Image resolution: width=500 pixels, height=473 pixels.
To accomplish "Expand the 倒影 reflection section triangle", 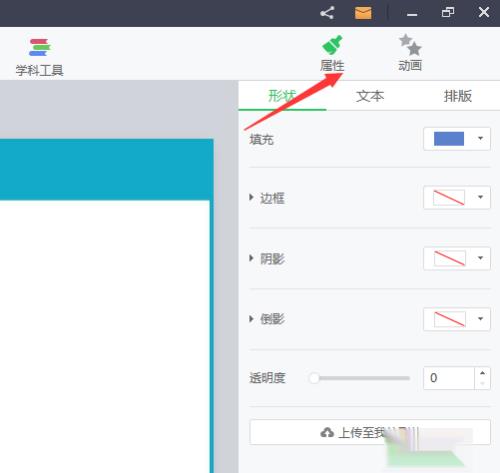I will click(x=251, y=319).
